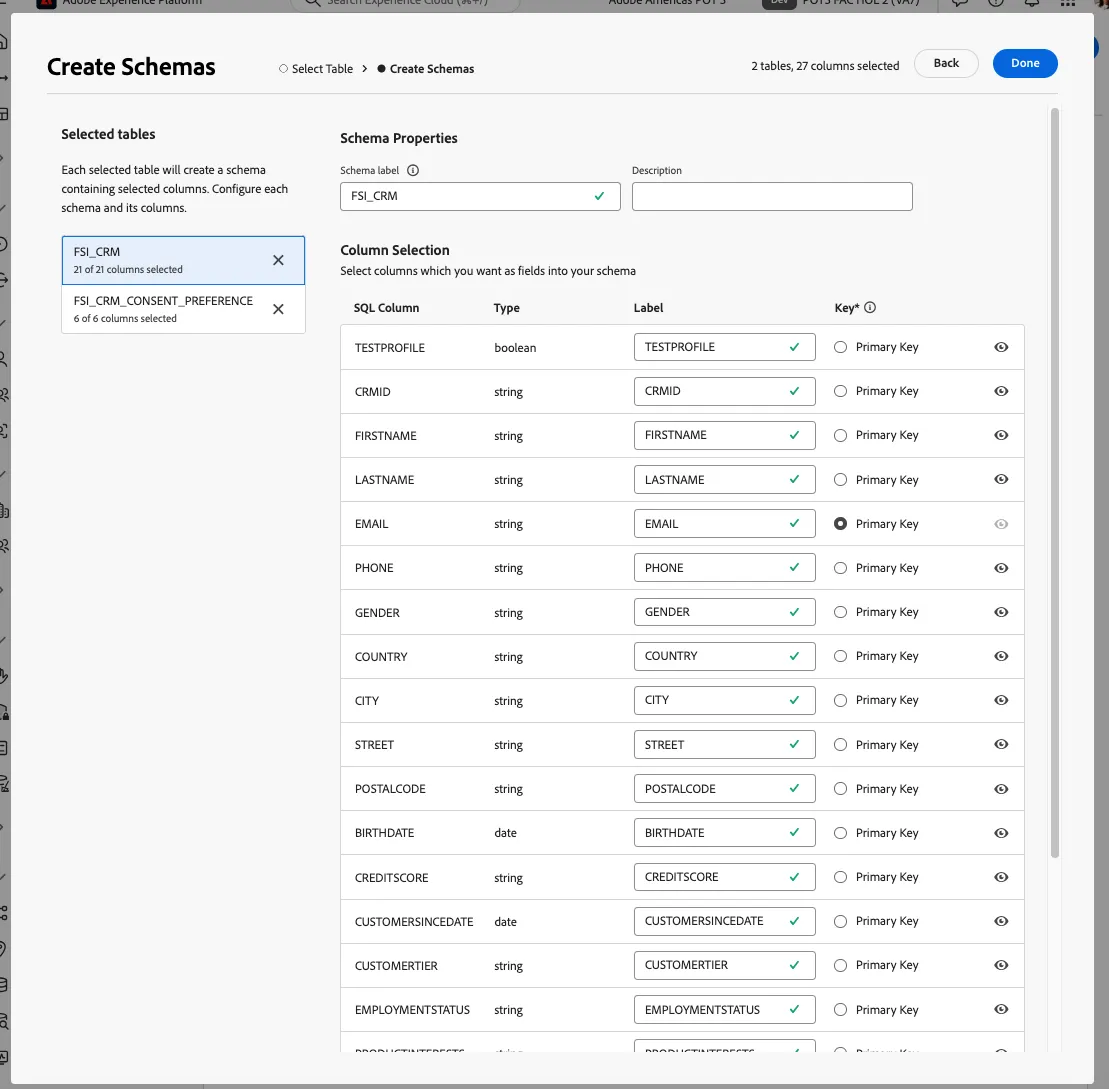Click the vertical scrollbar of the dialog
The width and height of the screenshot is (1109, 1089).
point(1055,482)
